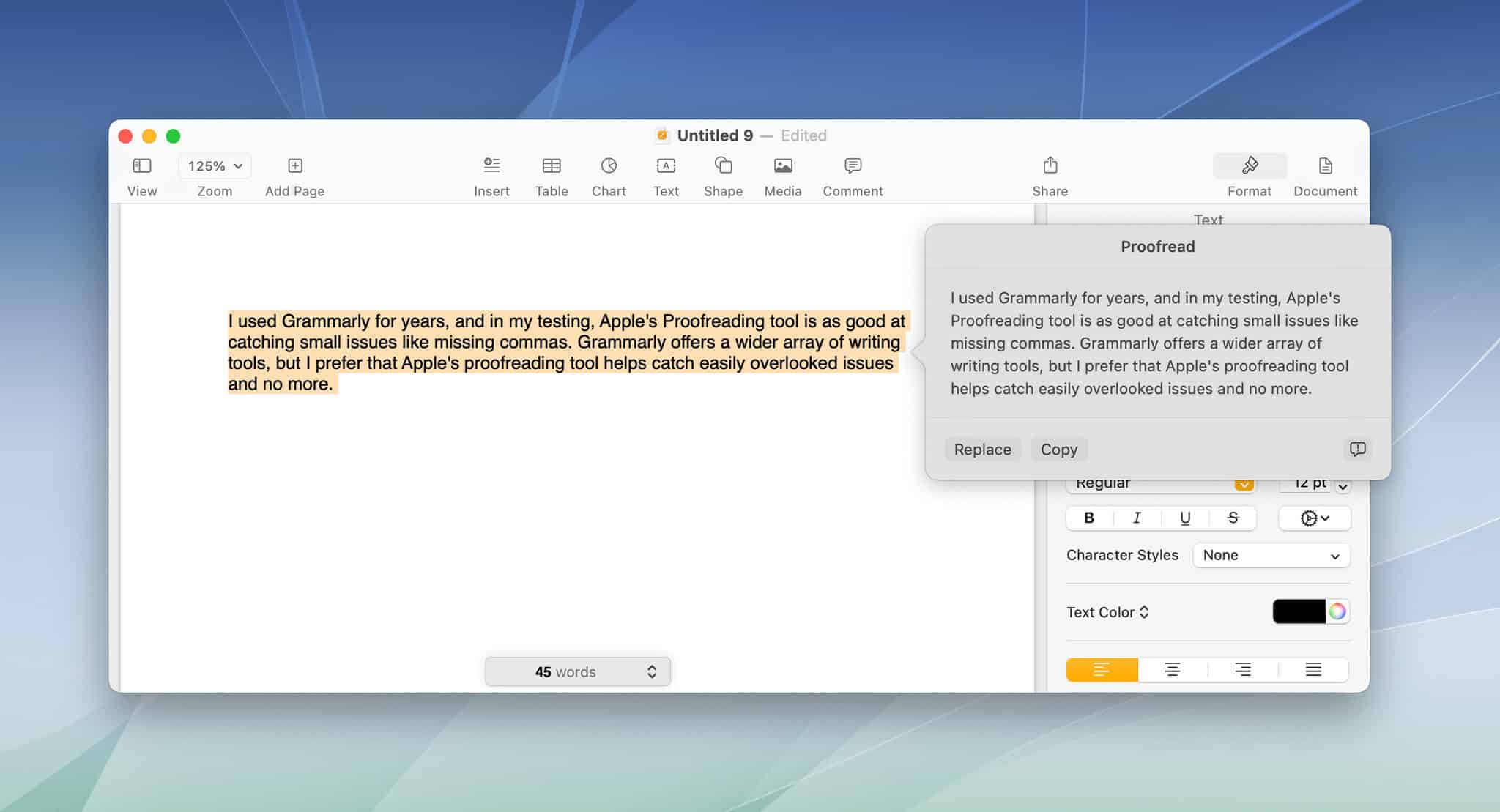Screen dimensions: 1500x812
Task: Copy the proofread text
Action: coord(1059,450)
